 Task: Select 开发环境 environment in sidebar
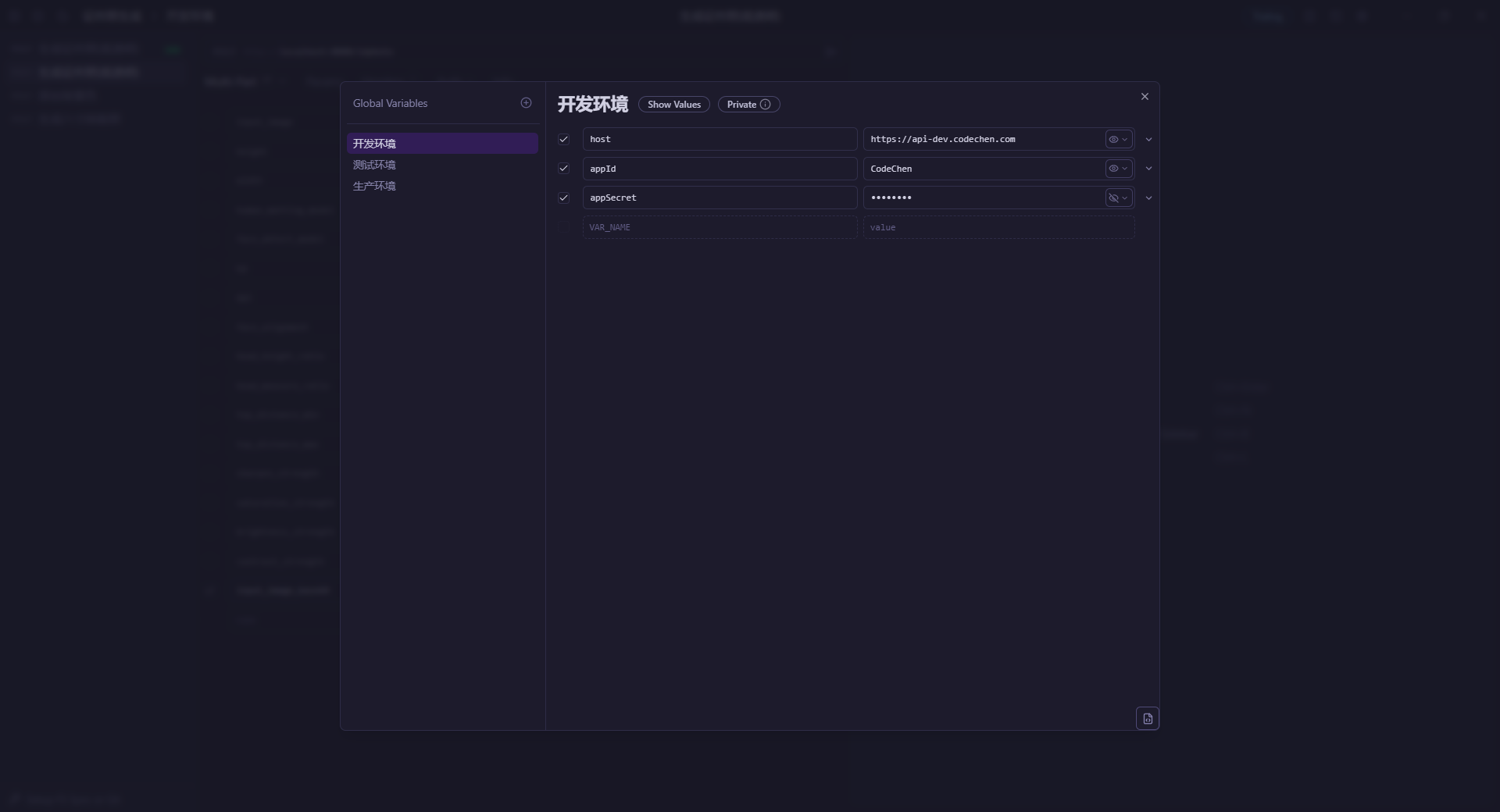[374, 144]
